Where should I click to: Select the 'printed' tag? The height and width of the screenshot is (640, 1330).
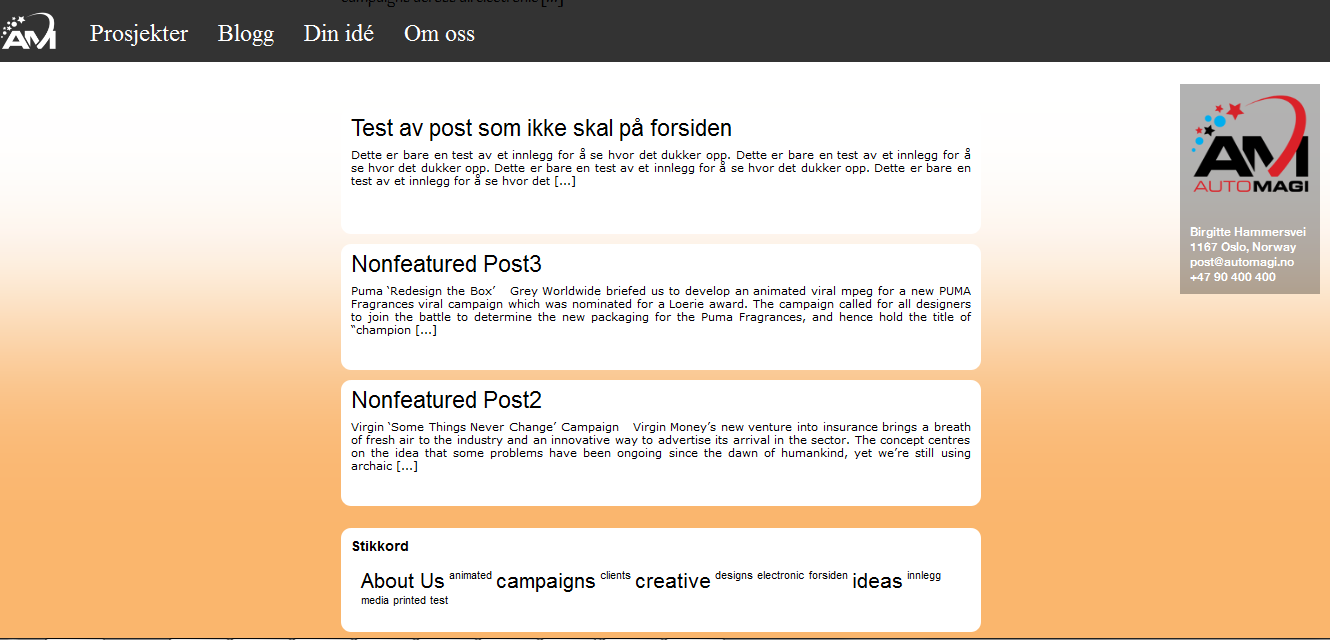pyautogui.click(x=409, y=601)
